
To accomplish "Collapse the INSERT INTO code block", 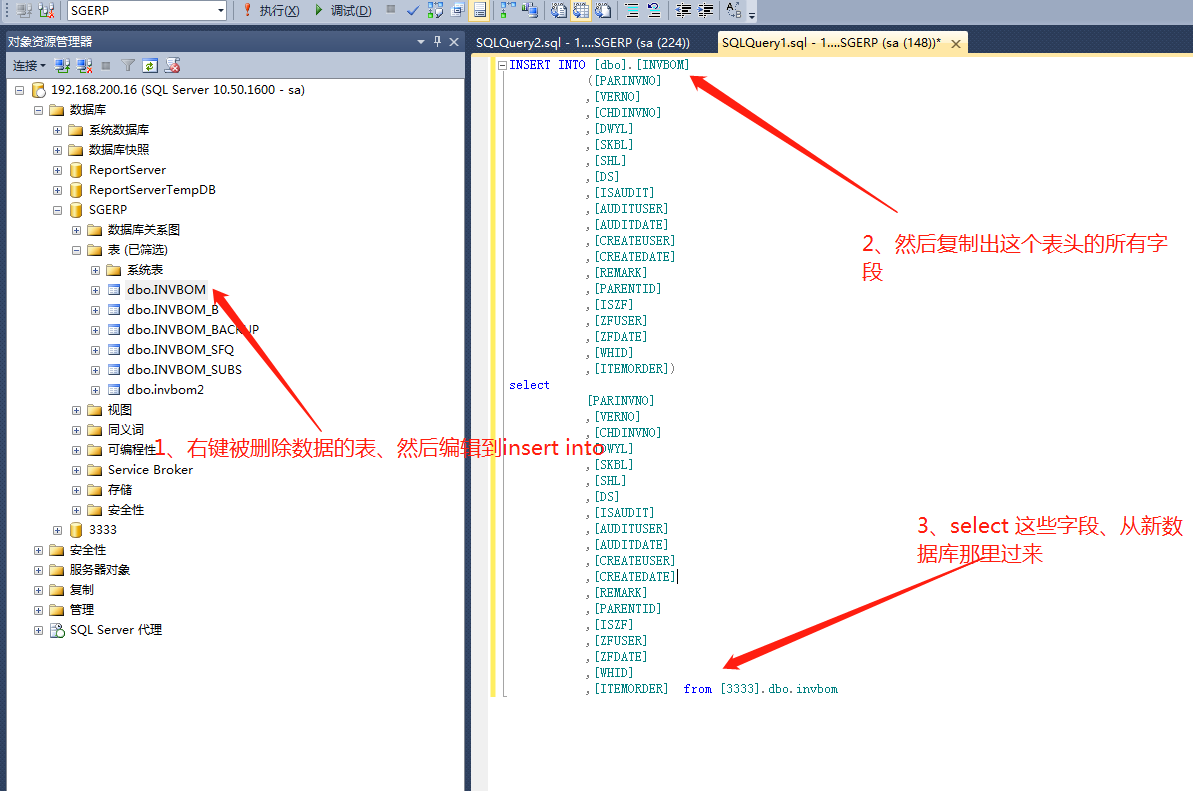I will [x=502, y=65].
